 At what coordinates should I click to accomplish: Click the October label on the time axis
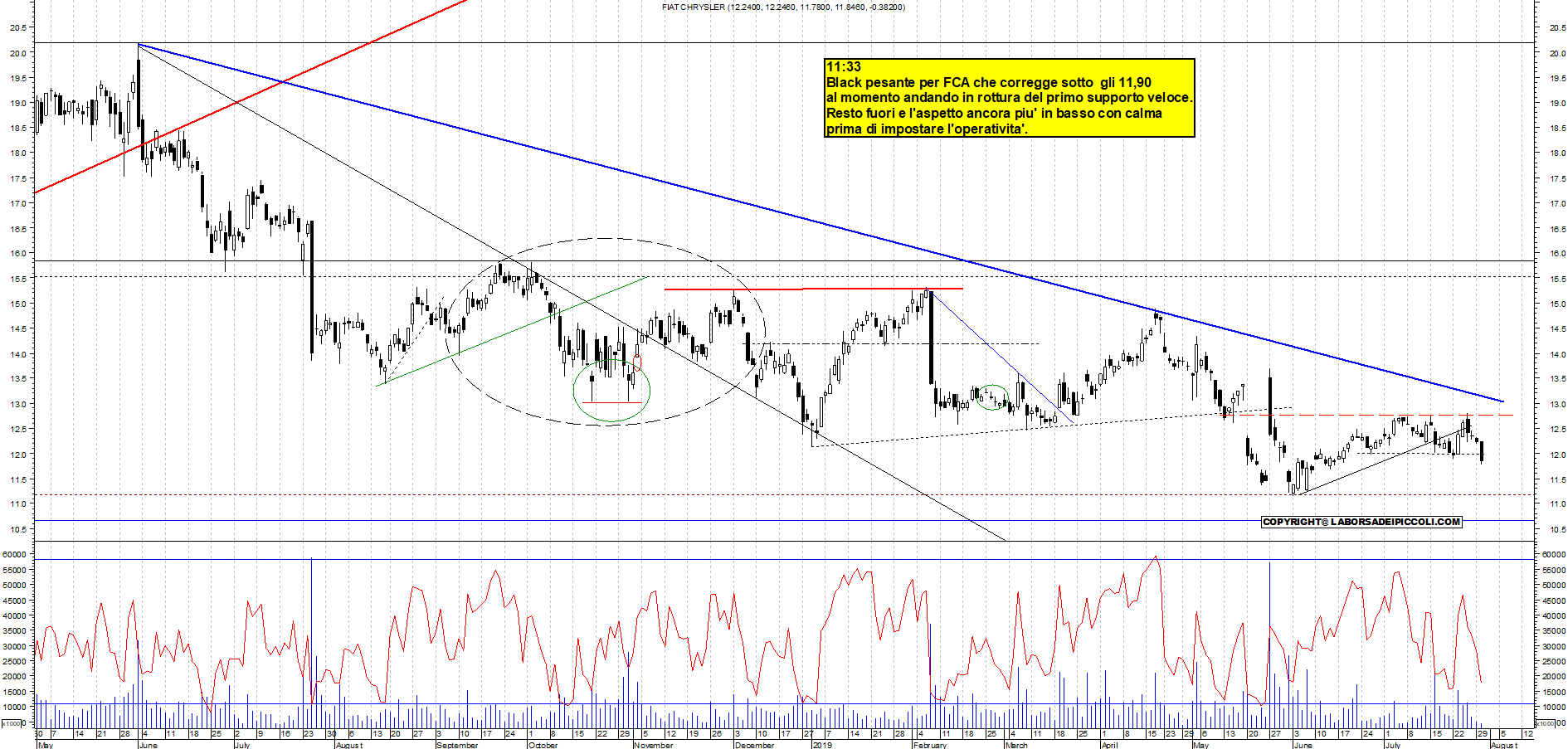pyautogui.click(x=543, y=745)
